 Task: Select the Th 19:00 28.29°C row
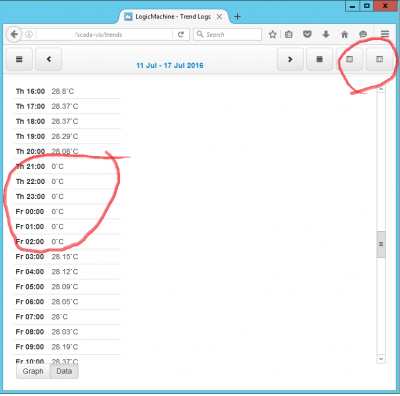click(67, 136)
